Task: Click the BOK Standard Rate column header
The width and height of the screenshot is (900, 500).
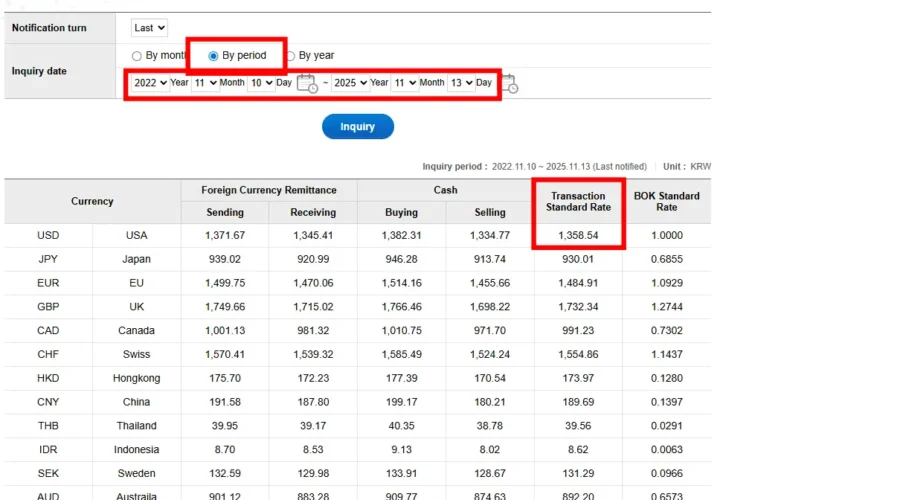Action: coord(666,201)
